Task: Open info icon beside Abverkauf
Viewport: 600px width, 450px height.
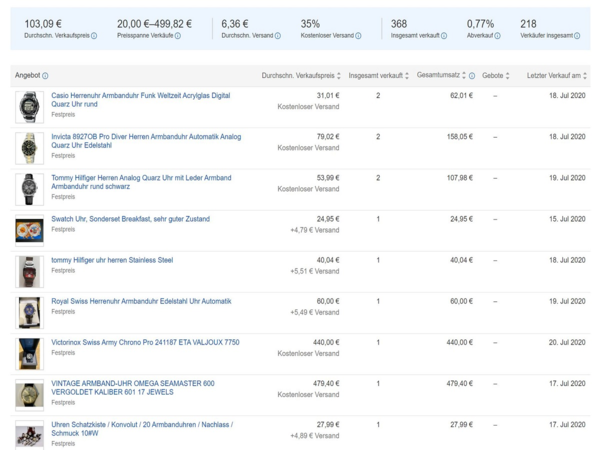Action: [x=497, y=36]
